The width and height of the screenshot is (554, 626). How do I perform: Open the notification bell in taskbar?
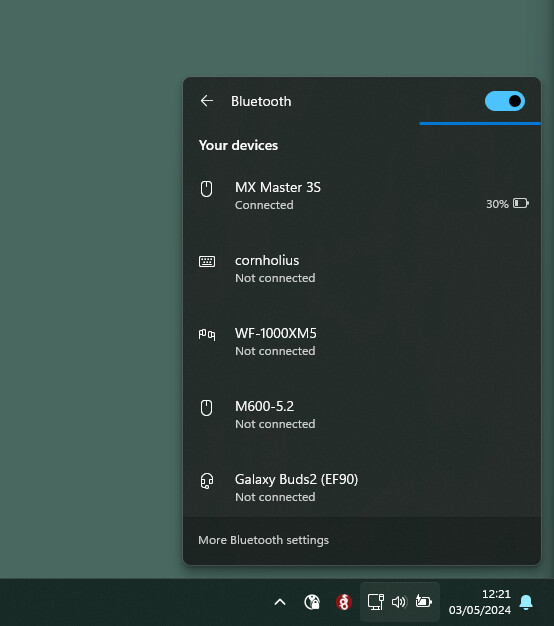click(x=526, y=602)
